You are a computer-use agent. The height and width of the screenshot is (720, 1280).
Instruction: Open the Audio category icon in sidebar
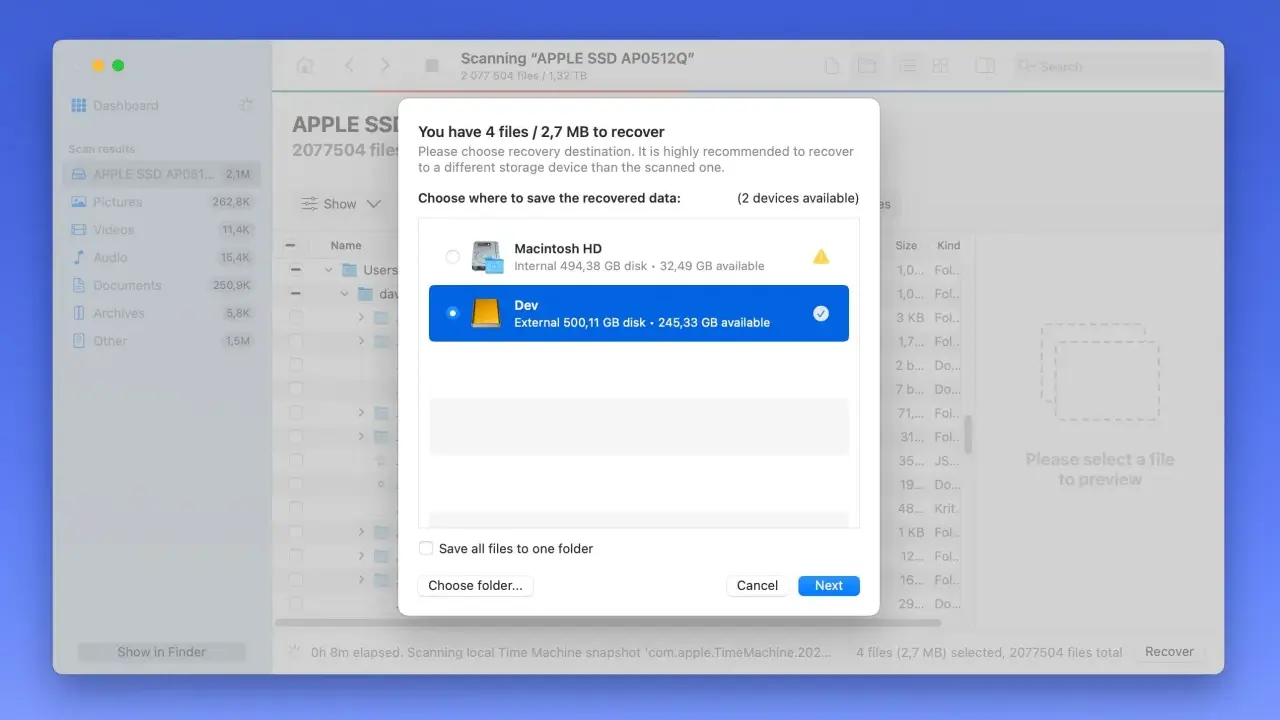(x=79, y=257)
